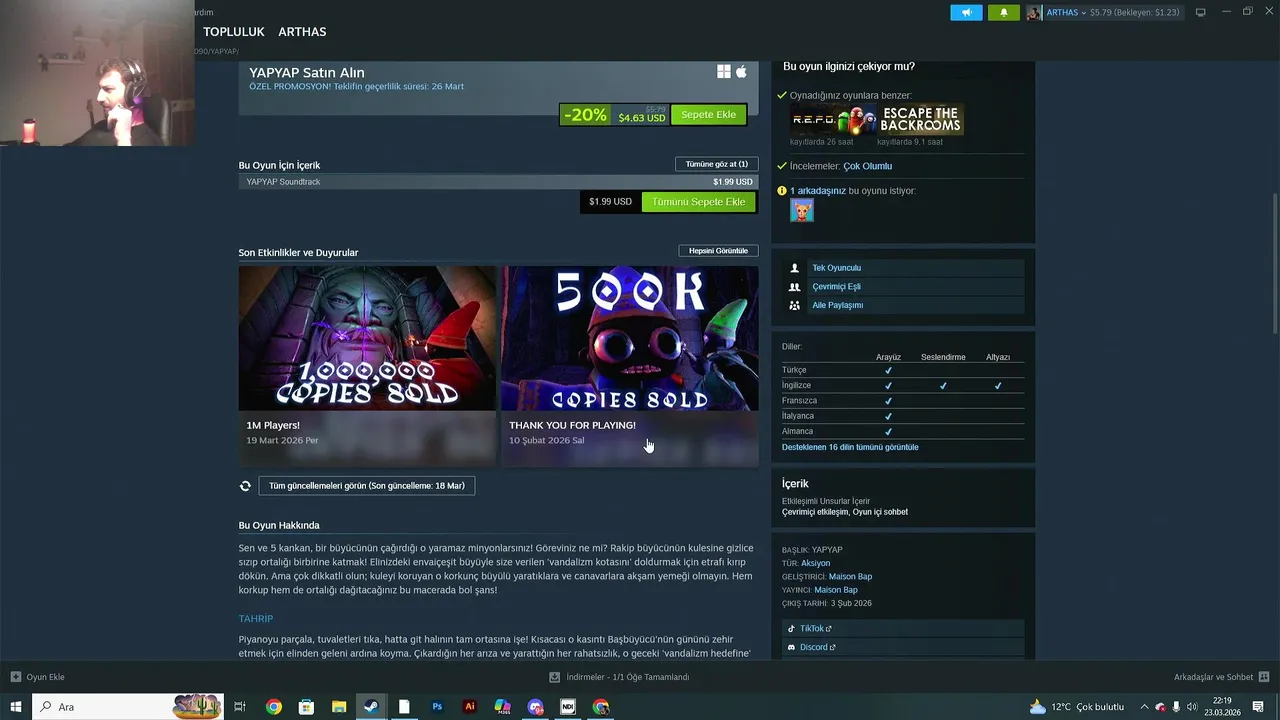The height and width of the screenshot is (720, 1280).
Task: Click the plus icon for Oyun Ekle
Action: tap(15, 677)
